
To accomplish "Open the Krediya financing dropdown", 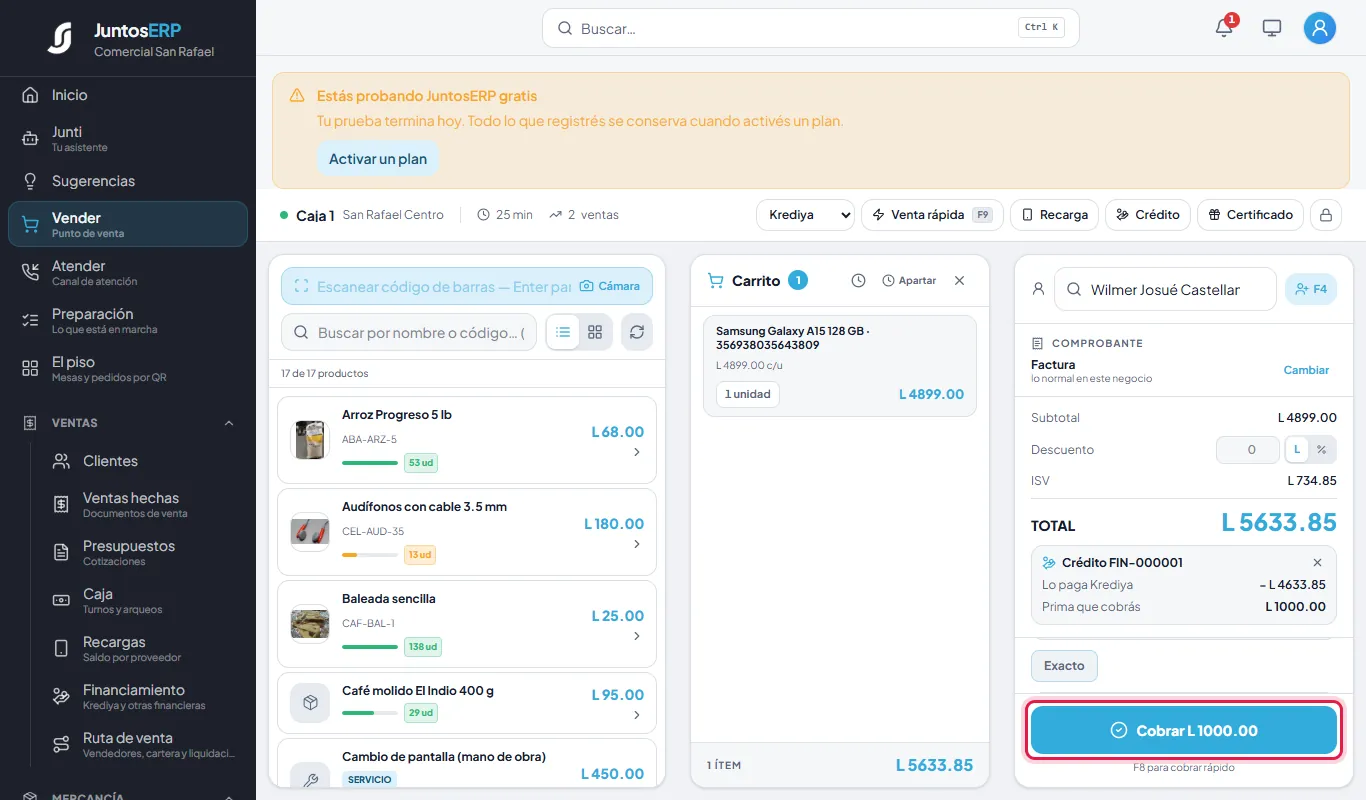I will point(805,215).
